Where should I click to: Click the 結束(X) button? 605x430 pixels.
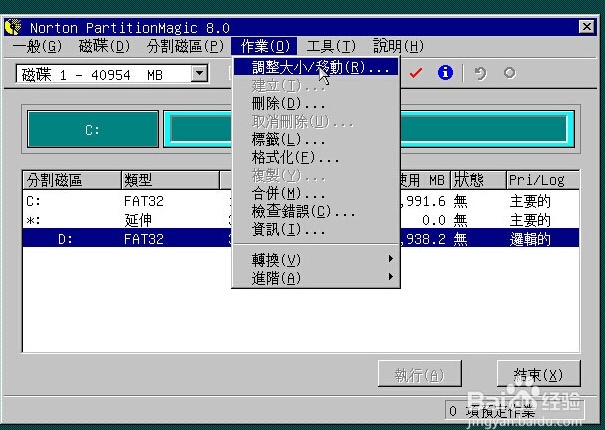[x=539, y=374]
